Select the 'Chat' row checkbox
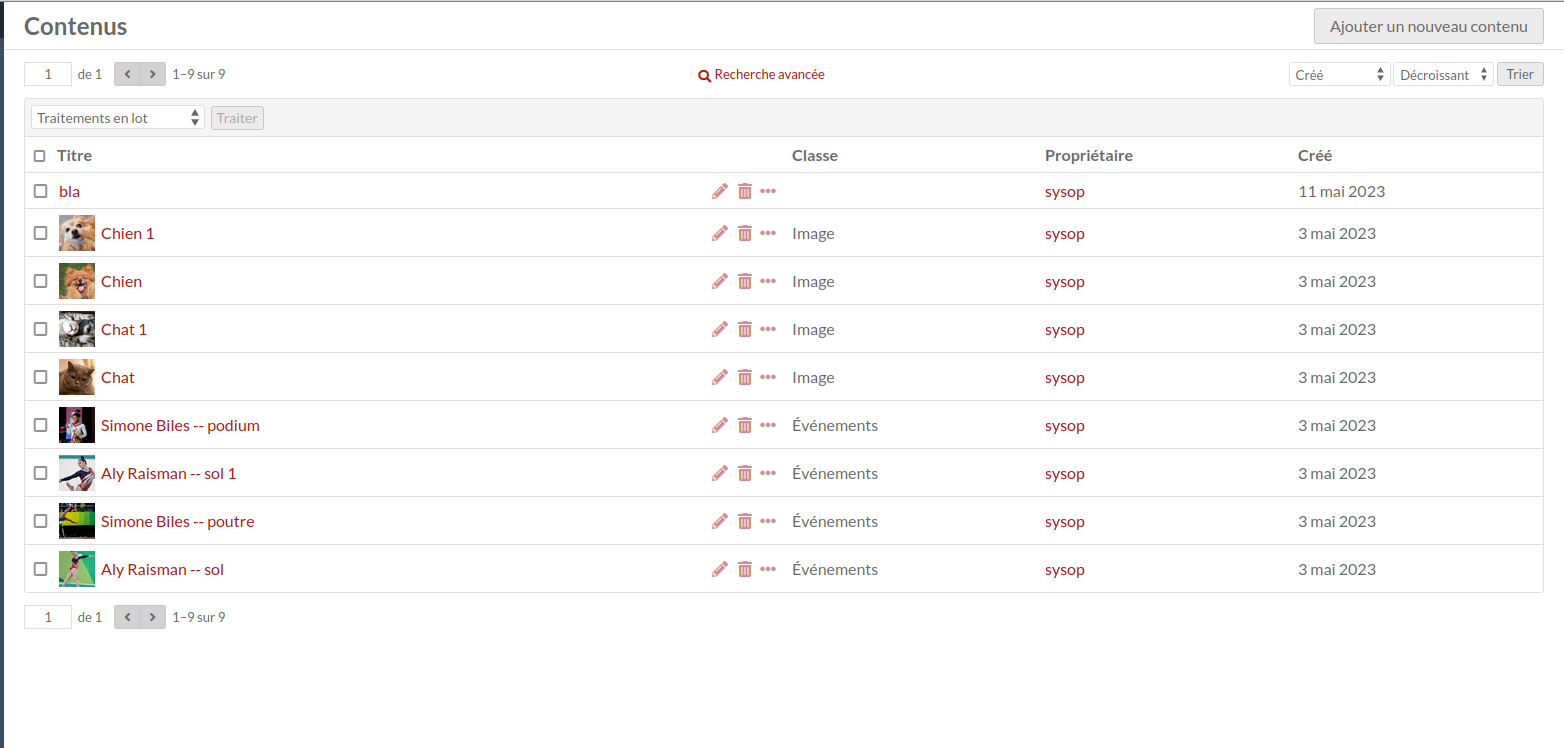This screenshot has width=1564, height=748. tap(41, 377)
